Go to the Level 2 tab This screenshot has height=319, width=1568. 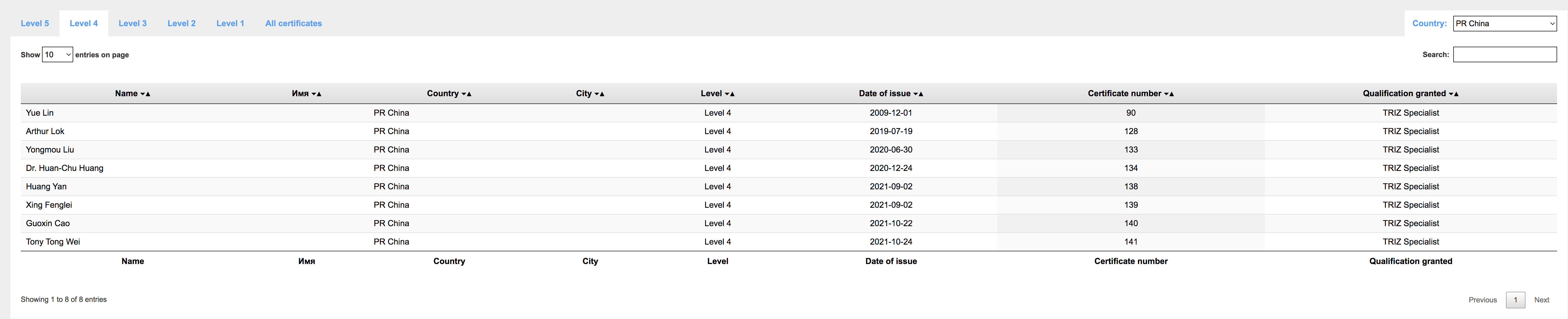point(181,23)
